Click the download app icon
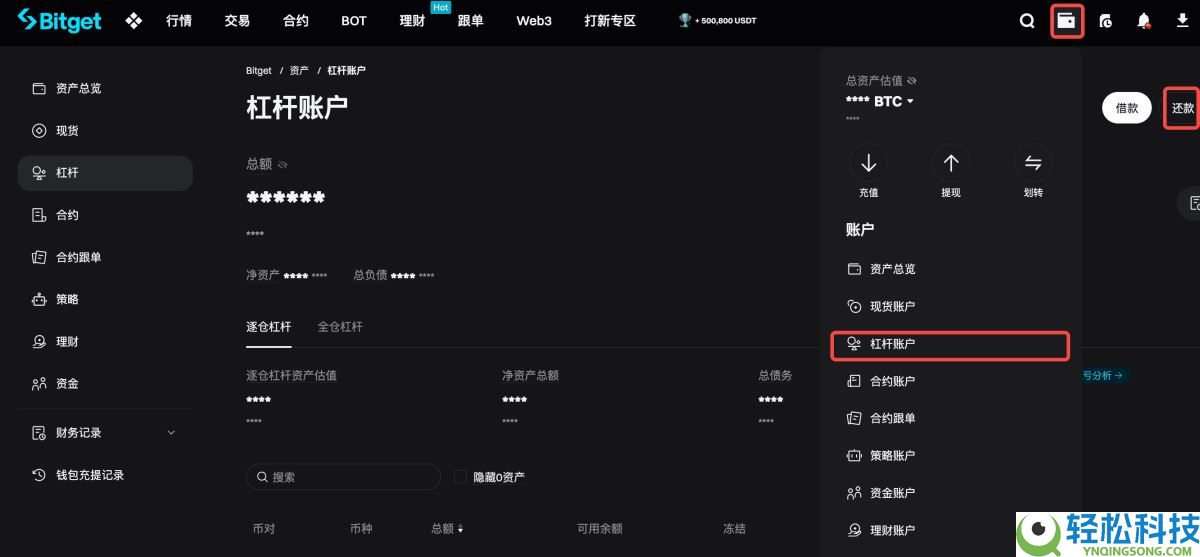 (1182, 21)
